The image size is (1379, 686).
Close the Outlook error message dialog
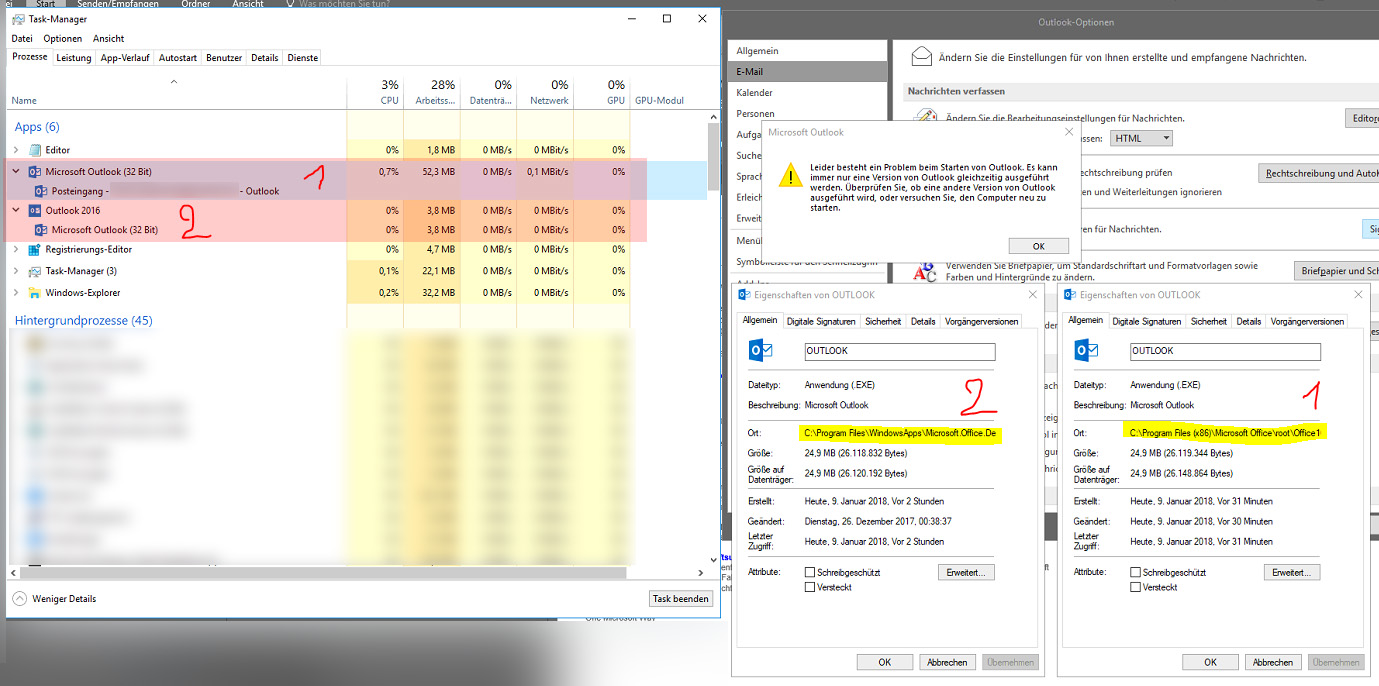coord(1069,132)
